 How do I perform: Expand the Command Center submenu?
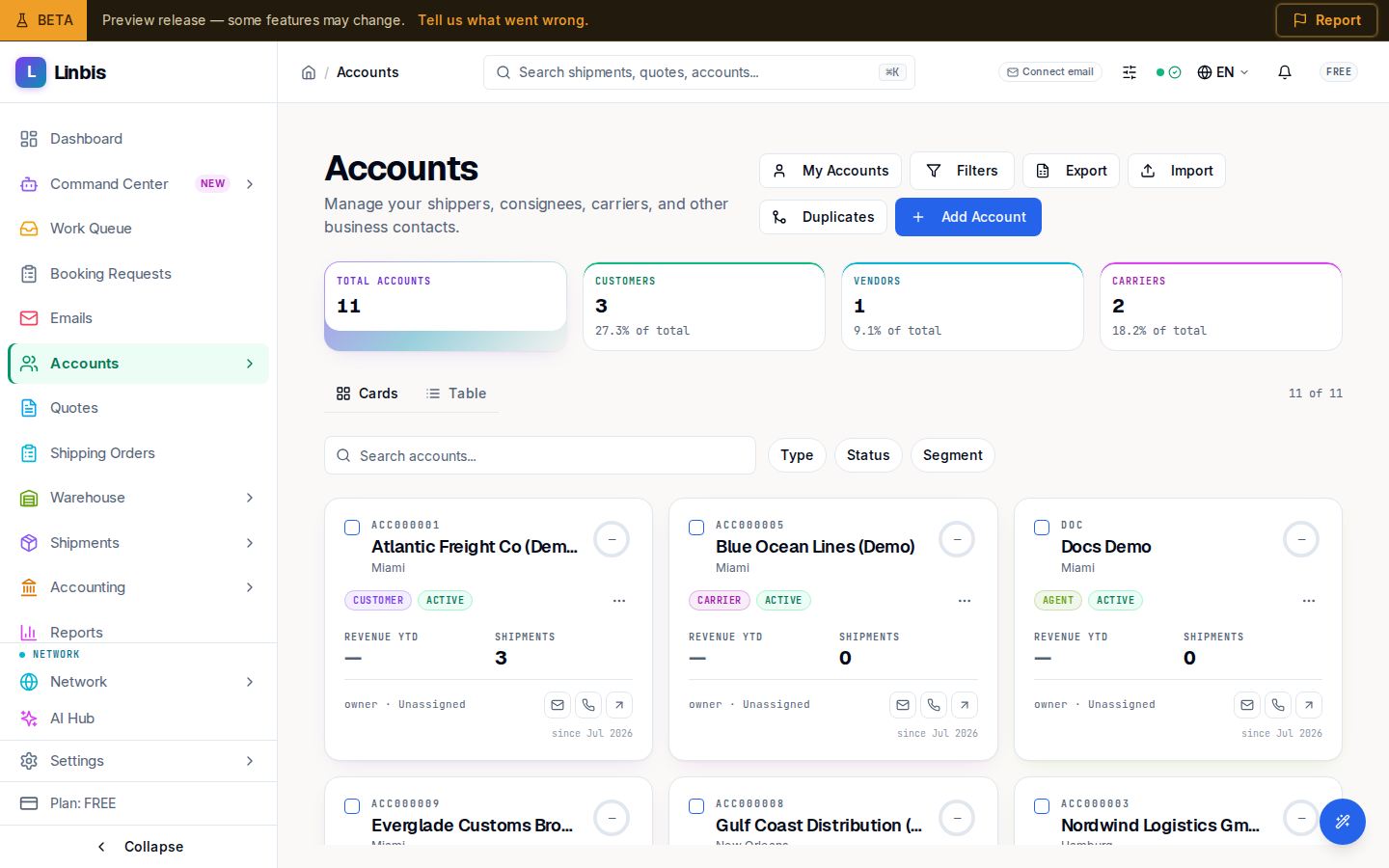(250, 184)
